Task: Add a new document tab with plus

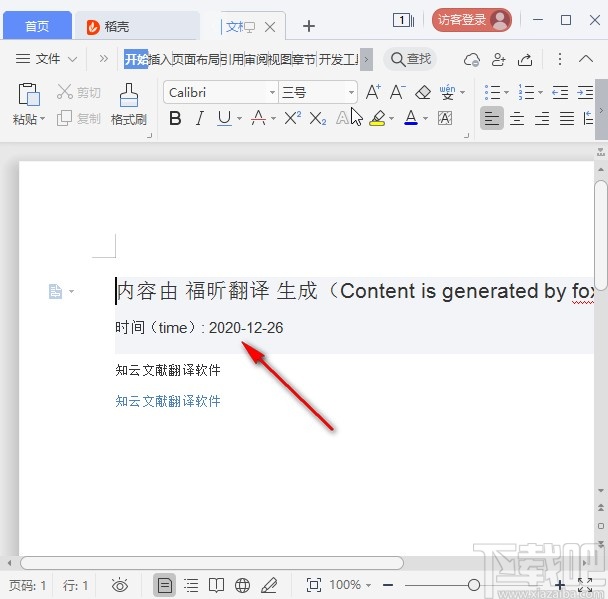Action: tap(309, 26)
